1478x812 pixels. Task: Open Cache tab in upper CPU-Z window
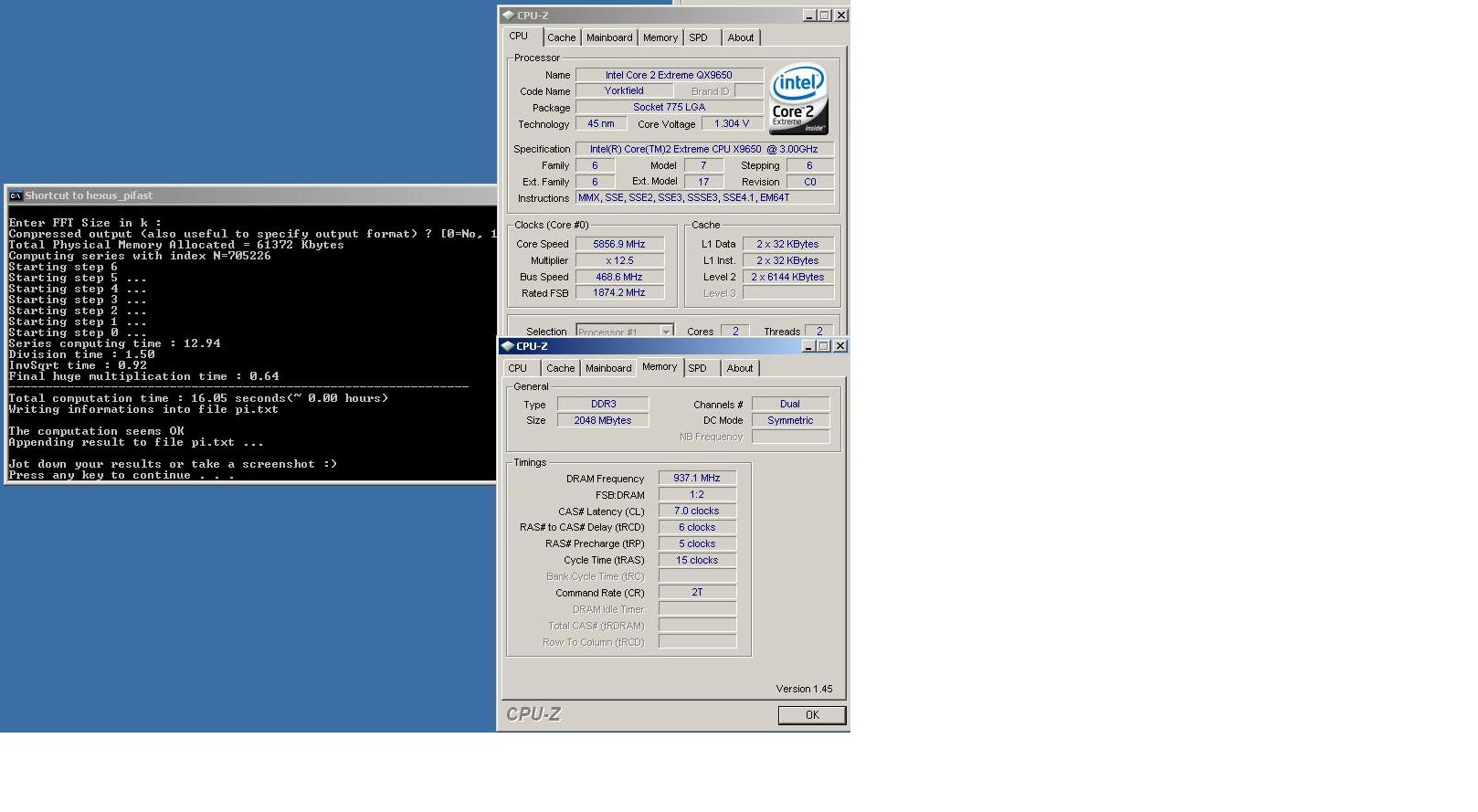pyautogui.click(x=561, y=37)
